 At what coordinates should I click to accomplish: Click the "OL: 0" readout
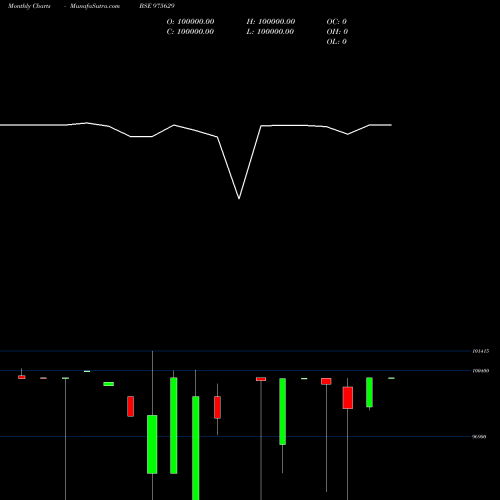pyautogui.click(x=336, y=42)
